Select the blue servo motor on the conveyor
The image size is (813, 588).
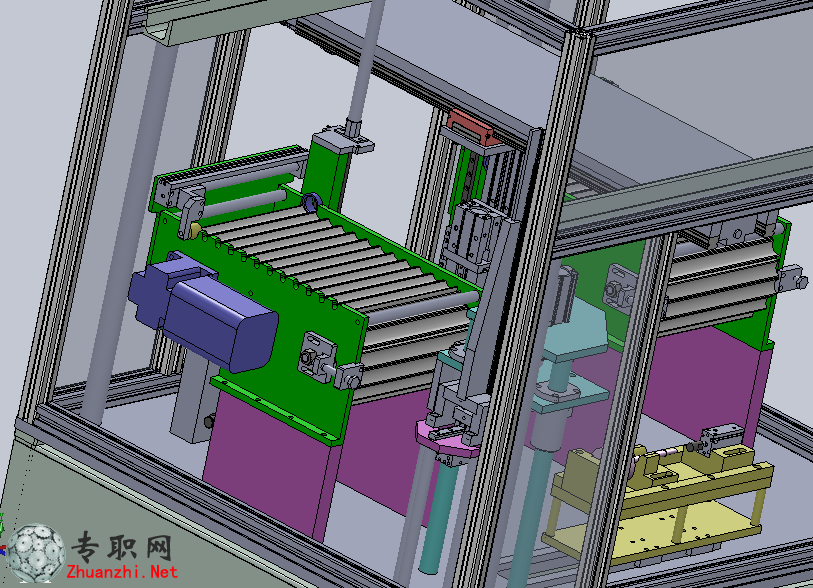pos(203,313)
